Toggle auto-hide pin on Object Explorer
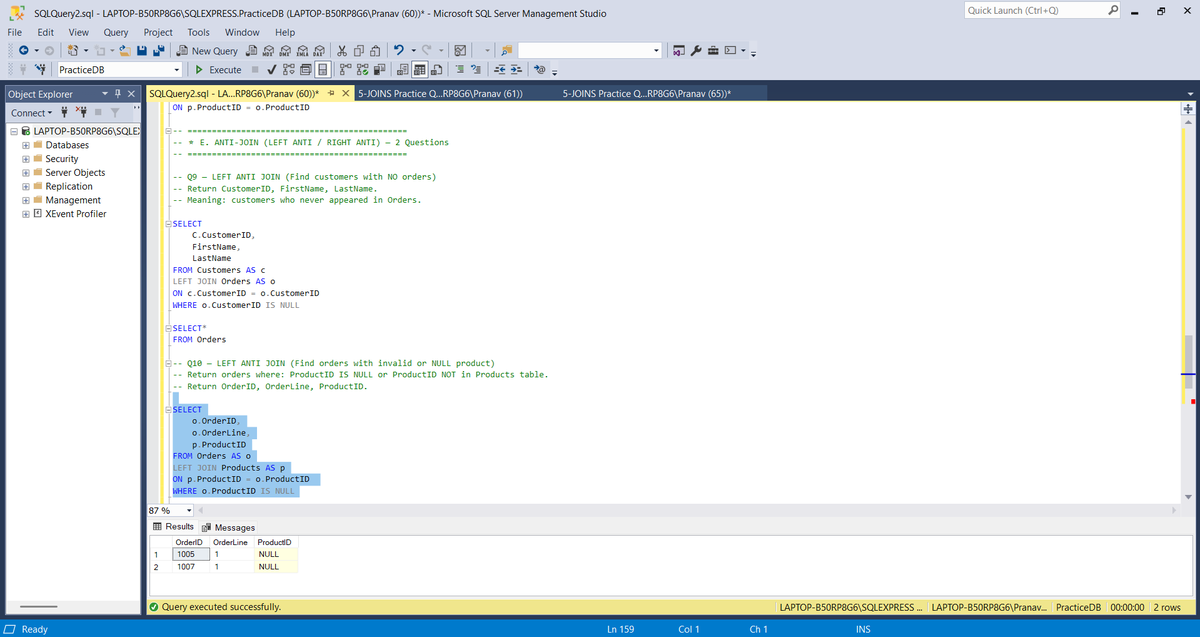 coord(117,94)
